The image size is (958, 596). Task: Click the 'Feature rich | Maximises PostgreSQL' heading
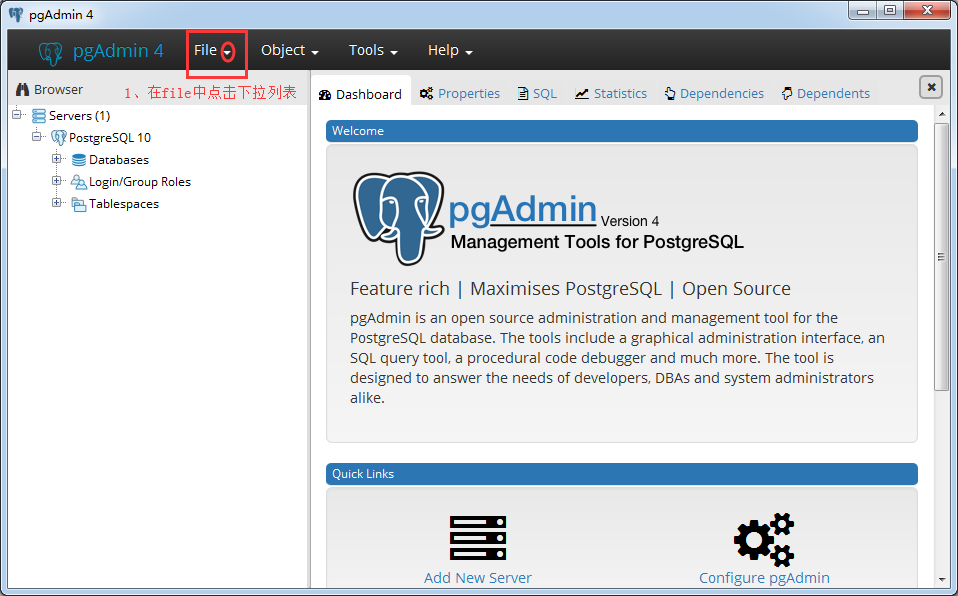click(570, 289)
